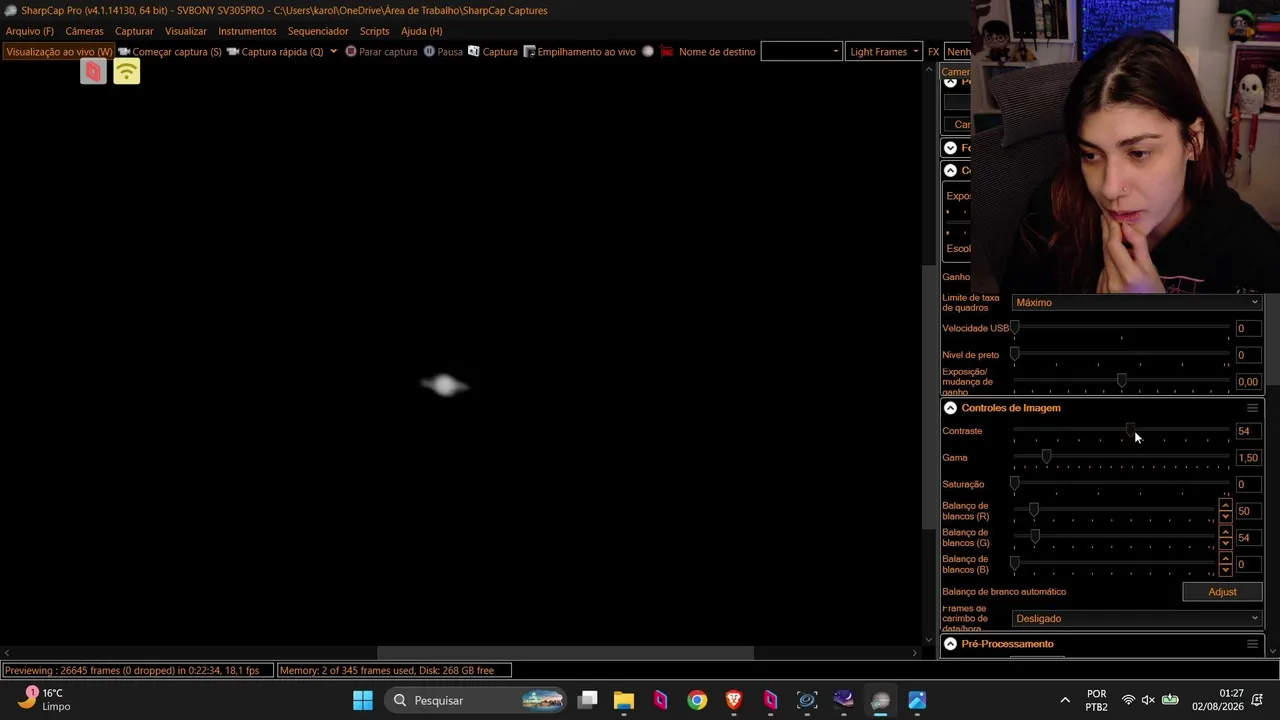Open the Nome de destino combo box
Image resolution: width=1280 pixels, height=720 pixels.
click(801, 51)
